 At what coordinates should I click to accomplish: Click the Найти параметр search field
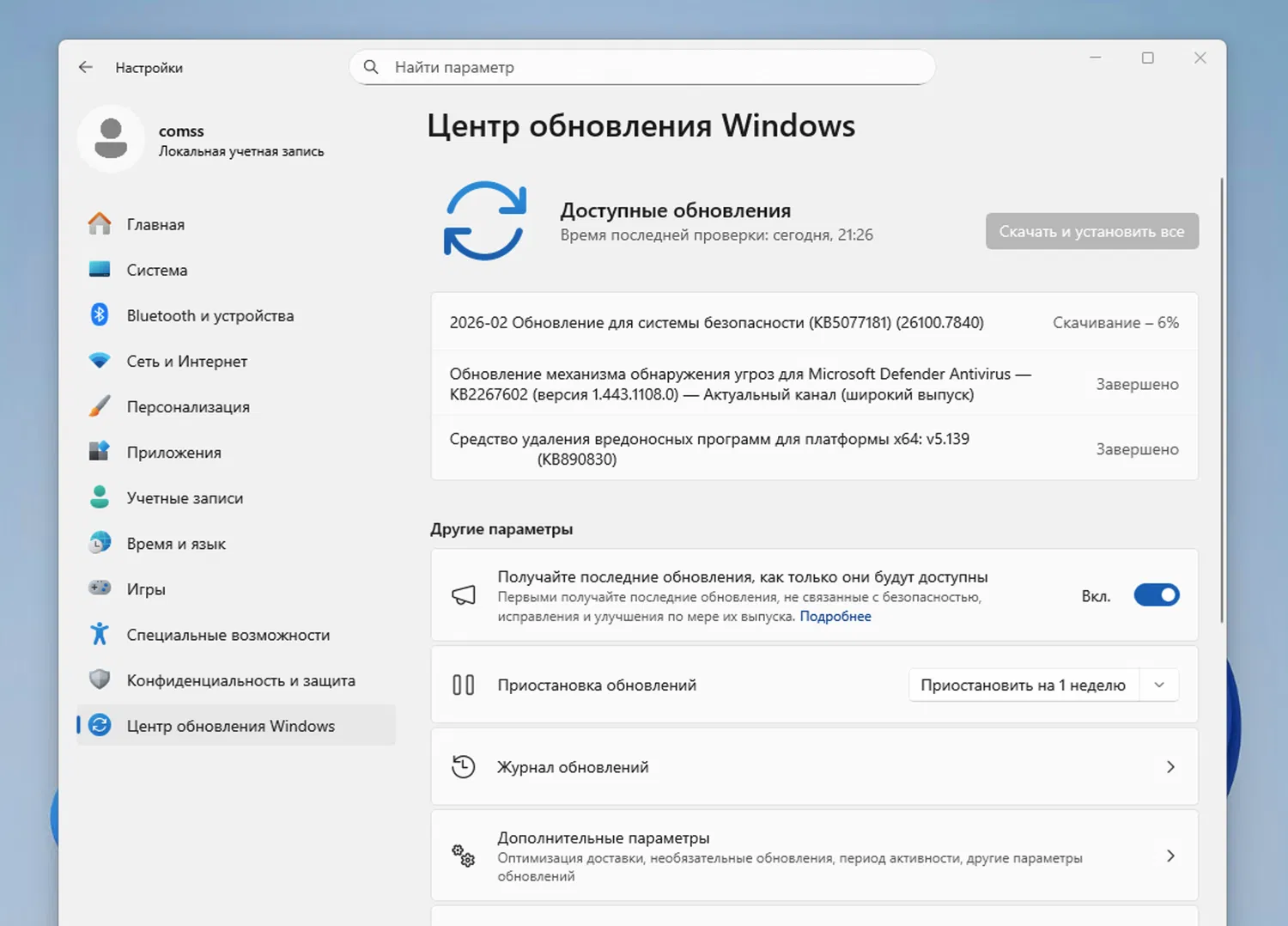(x=642, y=67)
